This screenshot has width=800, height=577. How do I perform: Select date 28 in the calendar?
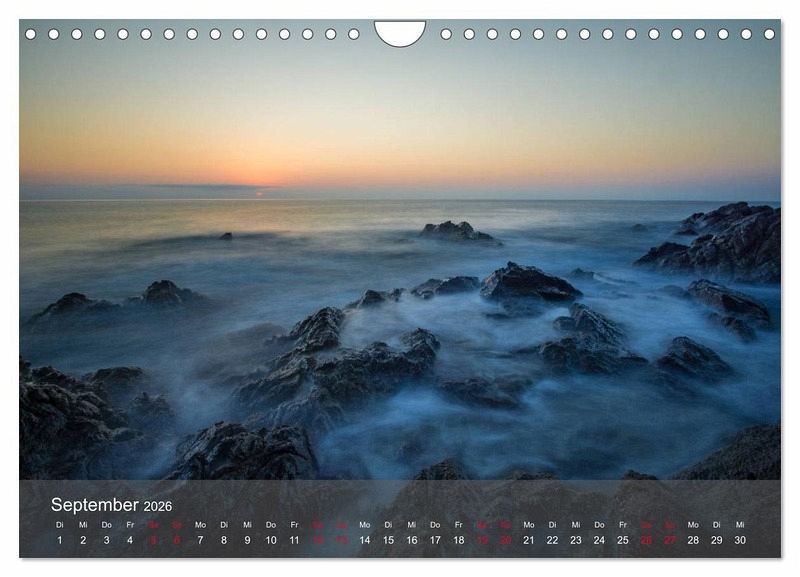click(693, 540)
